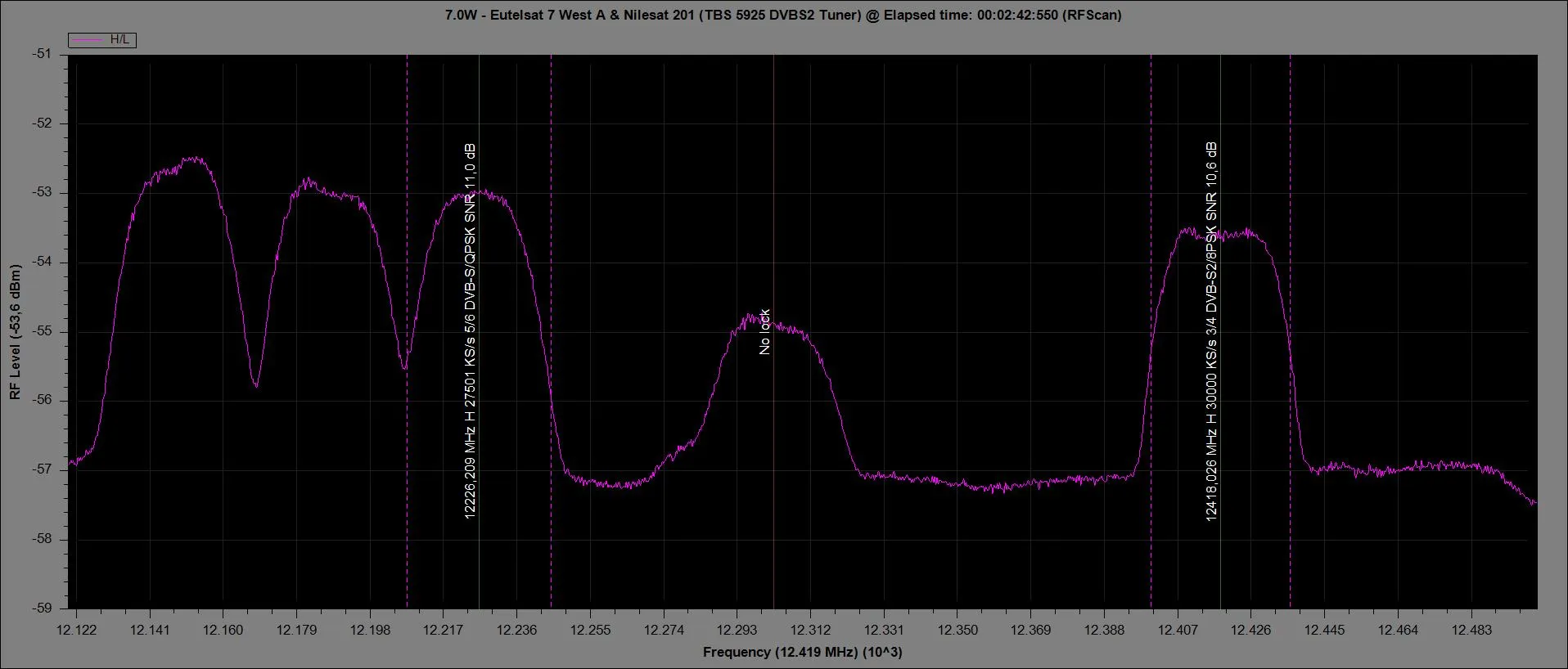The image size is (1568, 669).
Task: Click the 12.350 frequency tick label
Action: pos(957,630)
